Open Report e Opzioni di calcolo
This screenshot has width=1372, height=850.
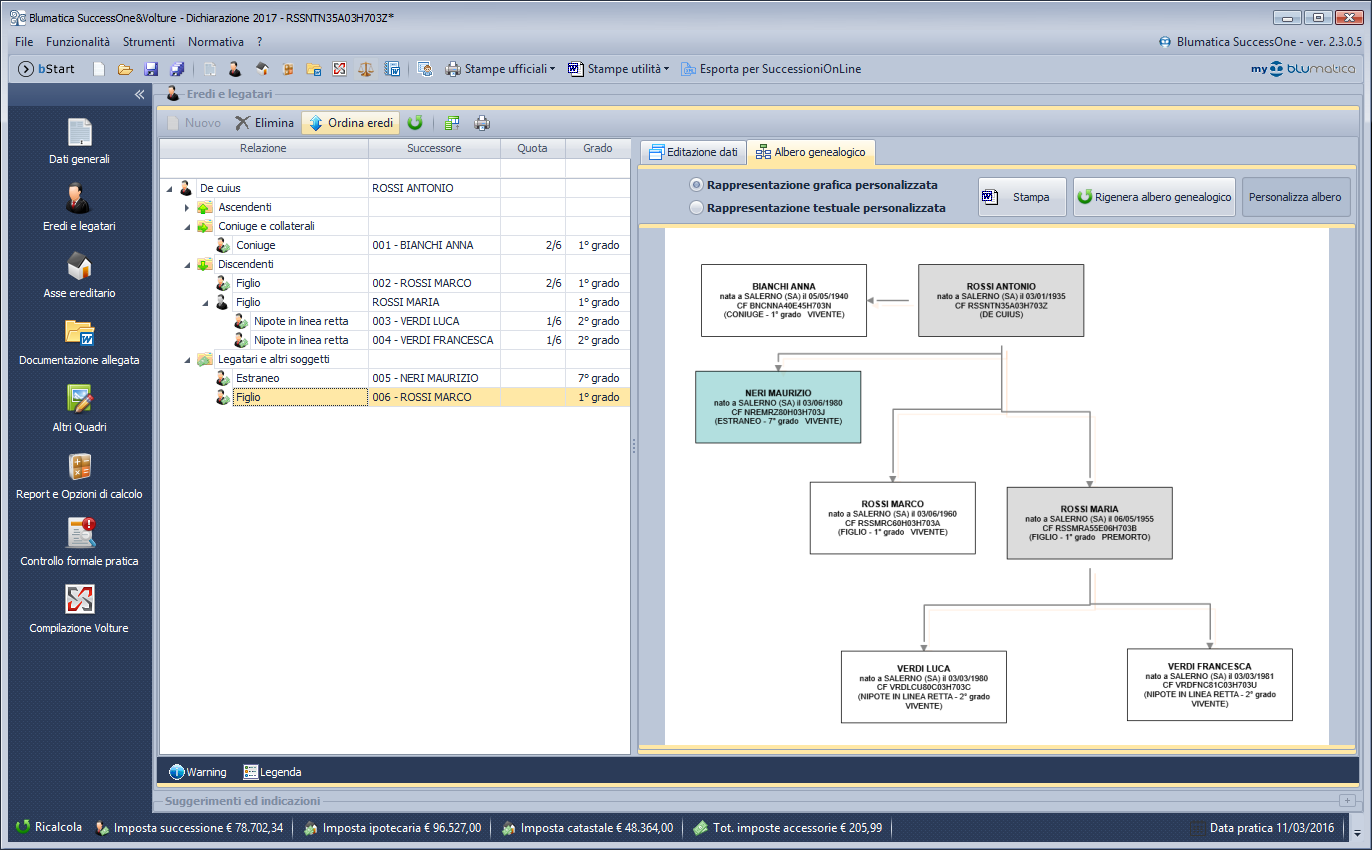tap(79, 476)
